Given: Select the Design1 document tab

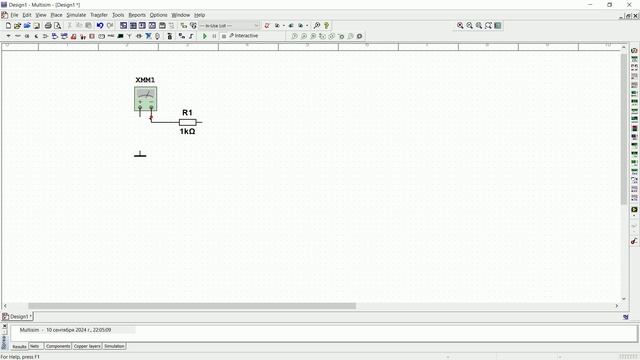Looking at the screenshot, I should [17, 316].
